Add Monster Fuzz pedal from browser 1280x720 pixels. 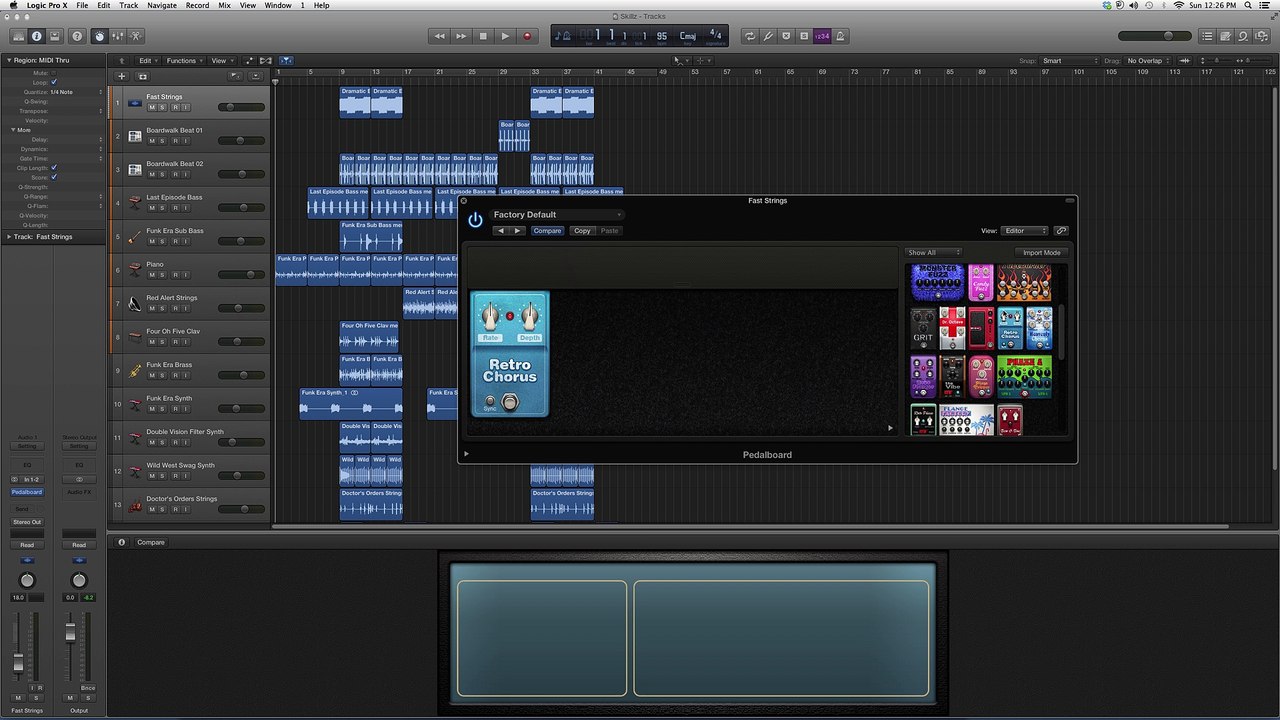coord(937,282)
